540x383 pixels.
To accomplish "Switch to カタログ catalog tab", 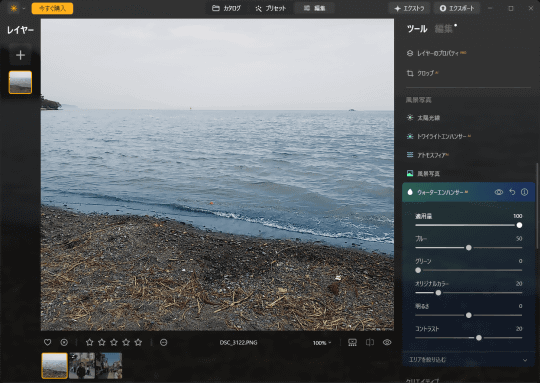I will [226, 8].
